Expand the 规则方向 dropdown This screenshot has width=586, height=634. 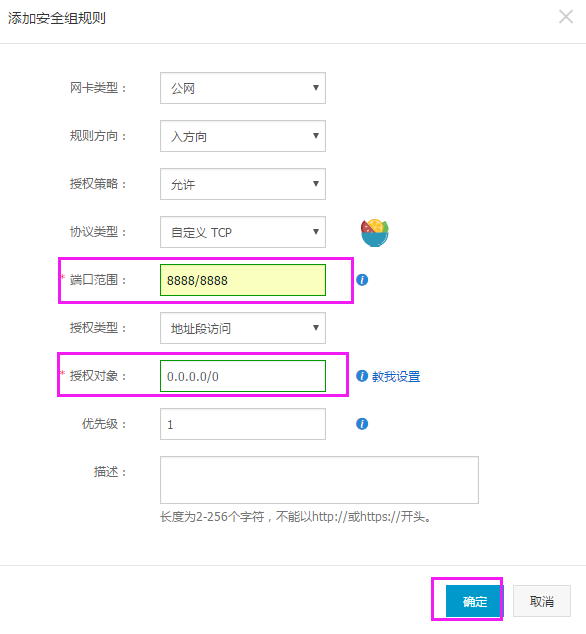[x=243, y=136]
